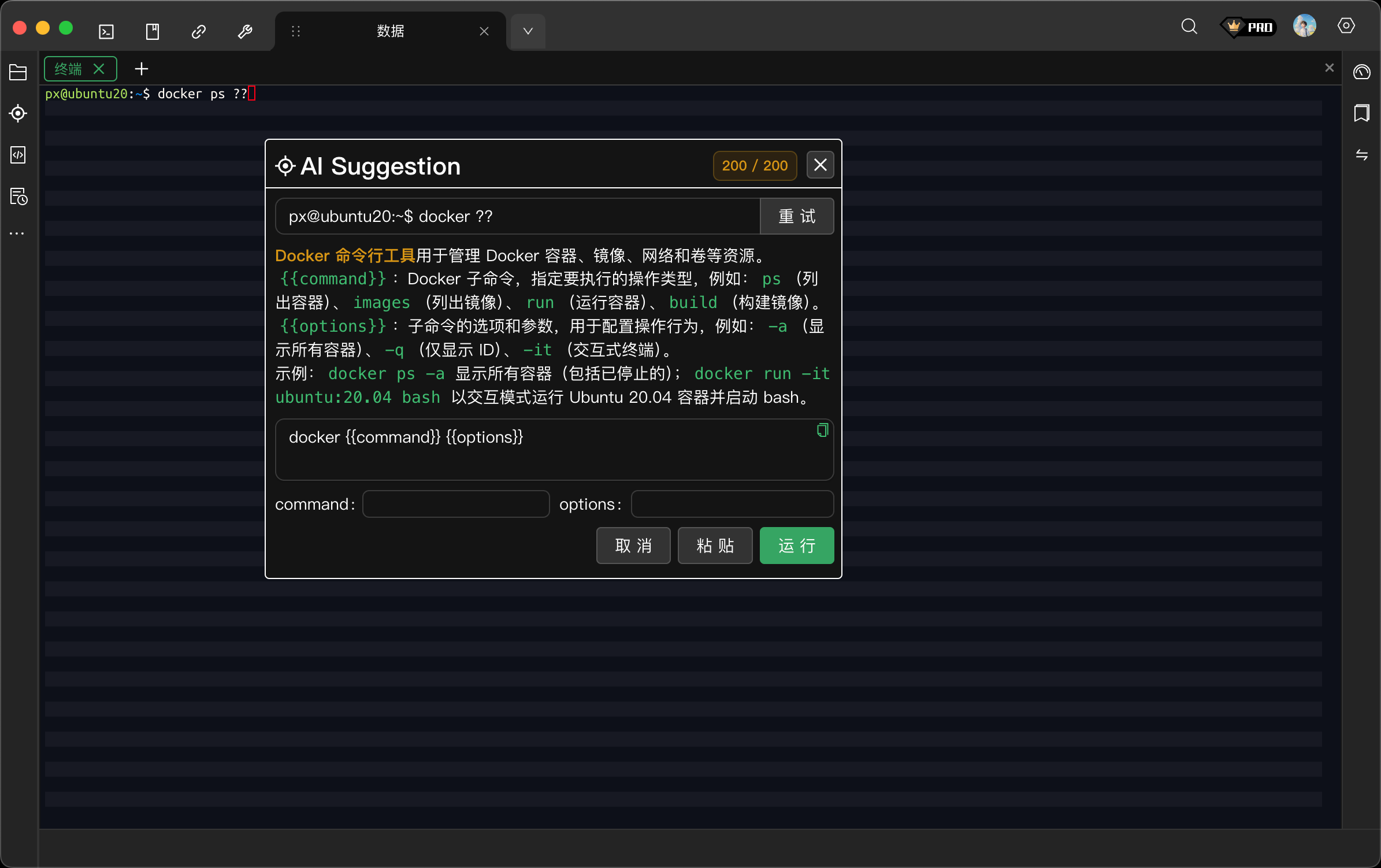View command history via the clock-document sidebar icon

pos(17,196)
